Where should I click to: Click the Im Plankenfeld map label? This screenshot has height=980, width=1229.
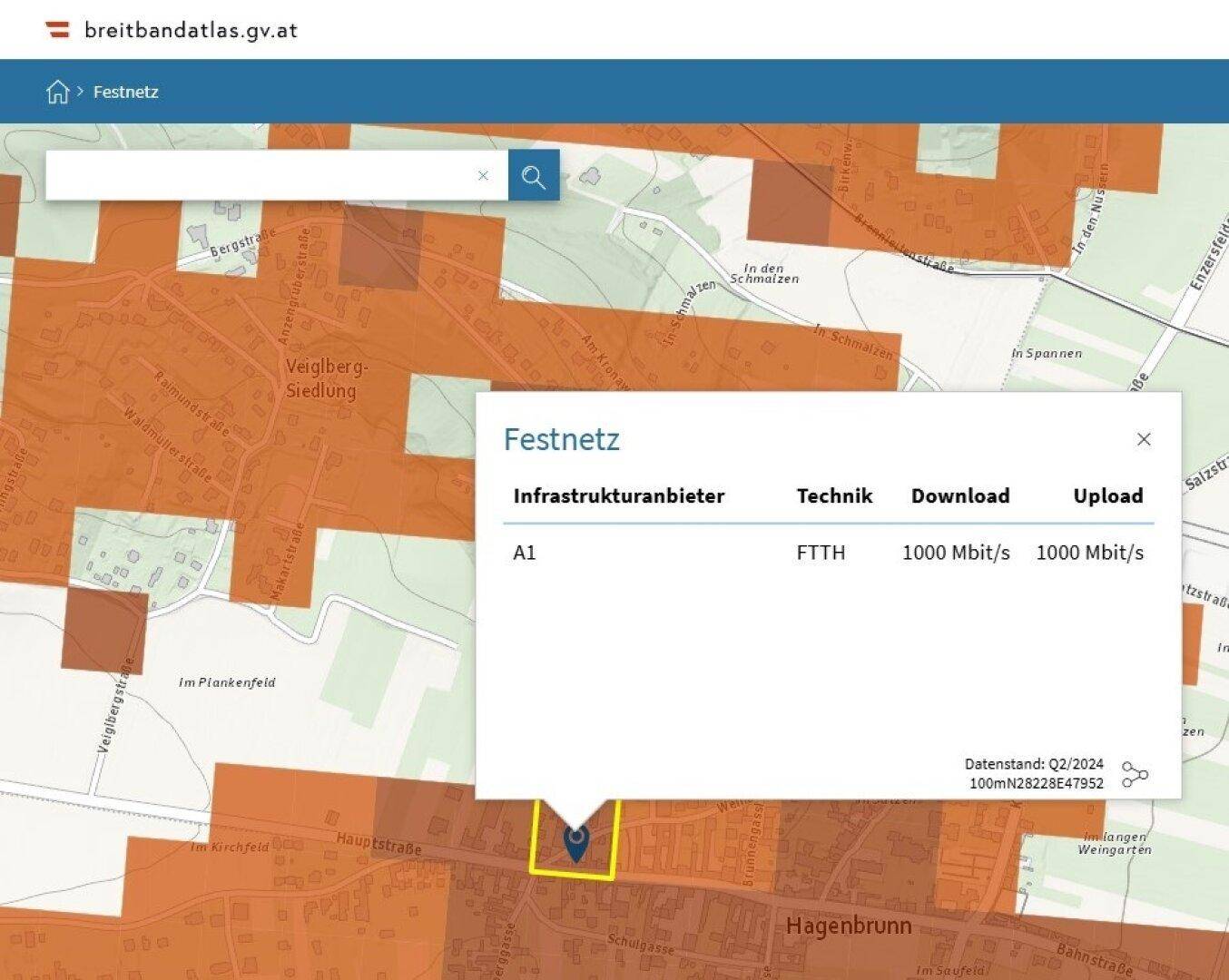point(227,682)
